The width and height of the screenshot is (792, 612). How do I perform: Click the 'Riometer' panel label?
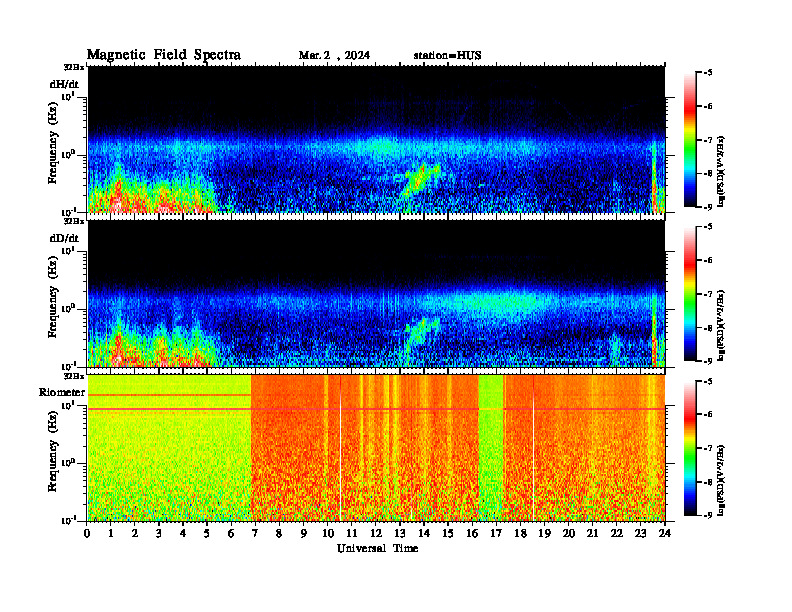(62, 392)
